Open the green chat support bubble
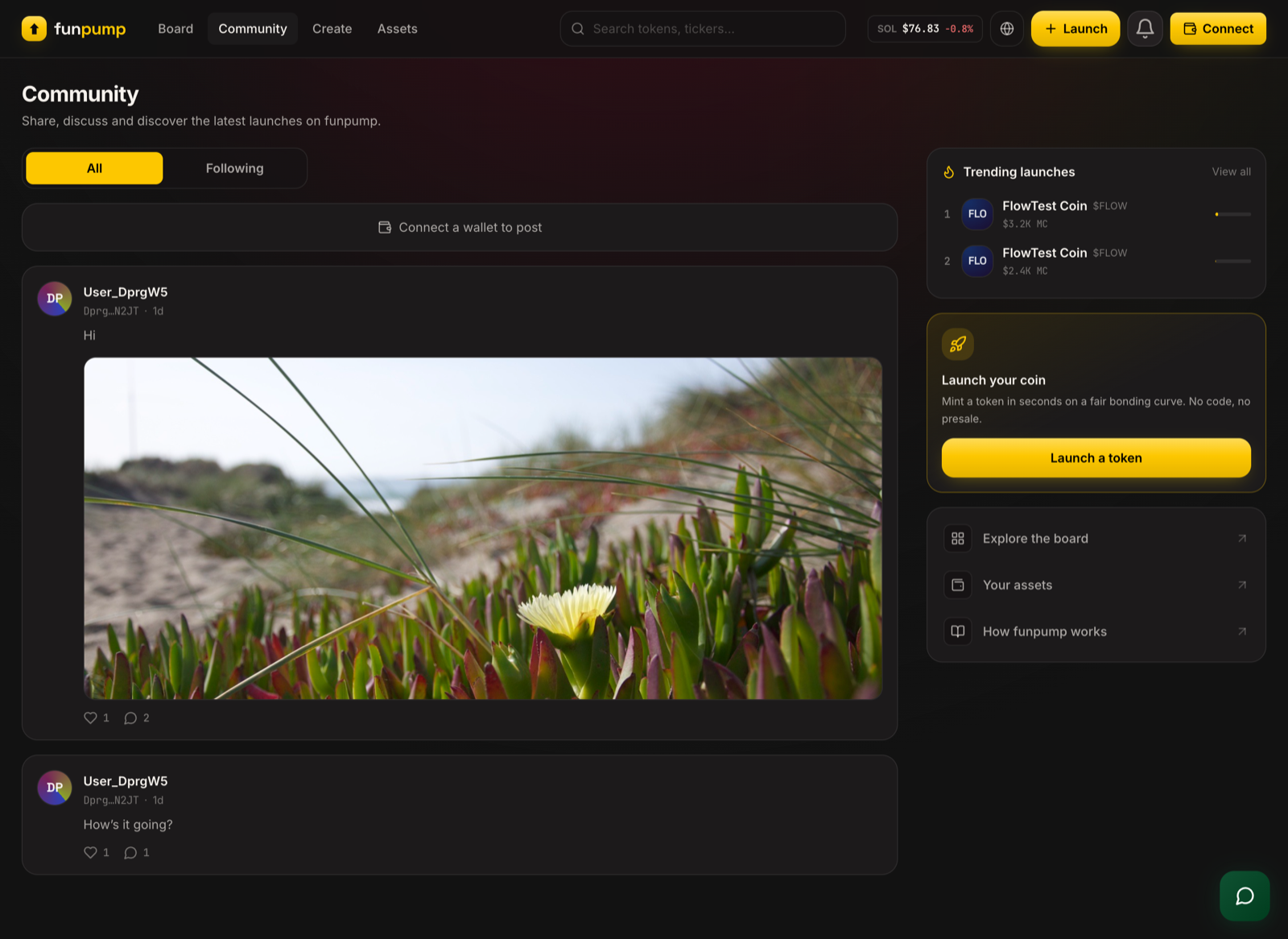The image size is (1288, 939). (1245, 896)
